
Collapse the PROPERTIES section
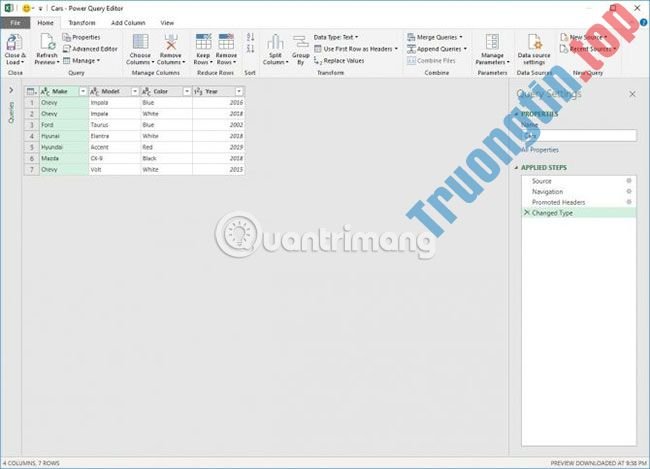point(516,114)
